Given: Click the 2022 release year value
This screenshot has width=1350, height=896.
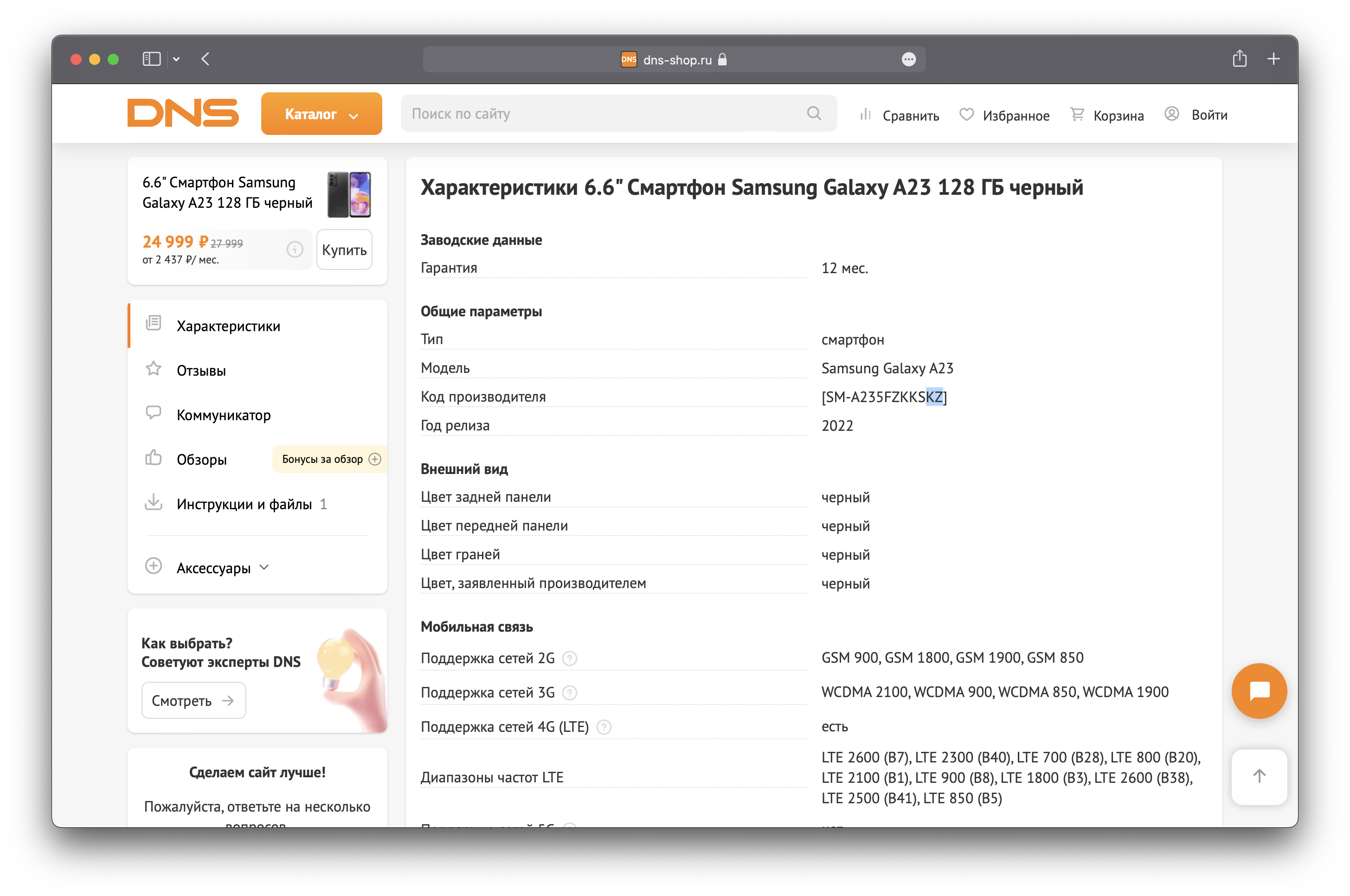Looking at the screenshot, I should tap(837, 426).
